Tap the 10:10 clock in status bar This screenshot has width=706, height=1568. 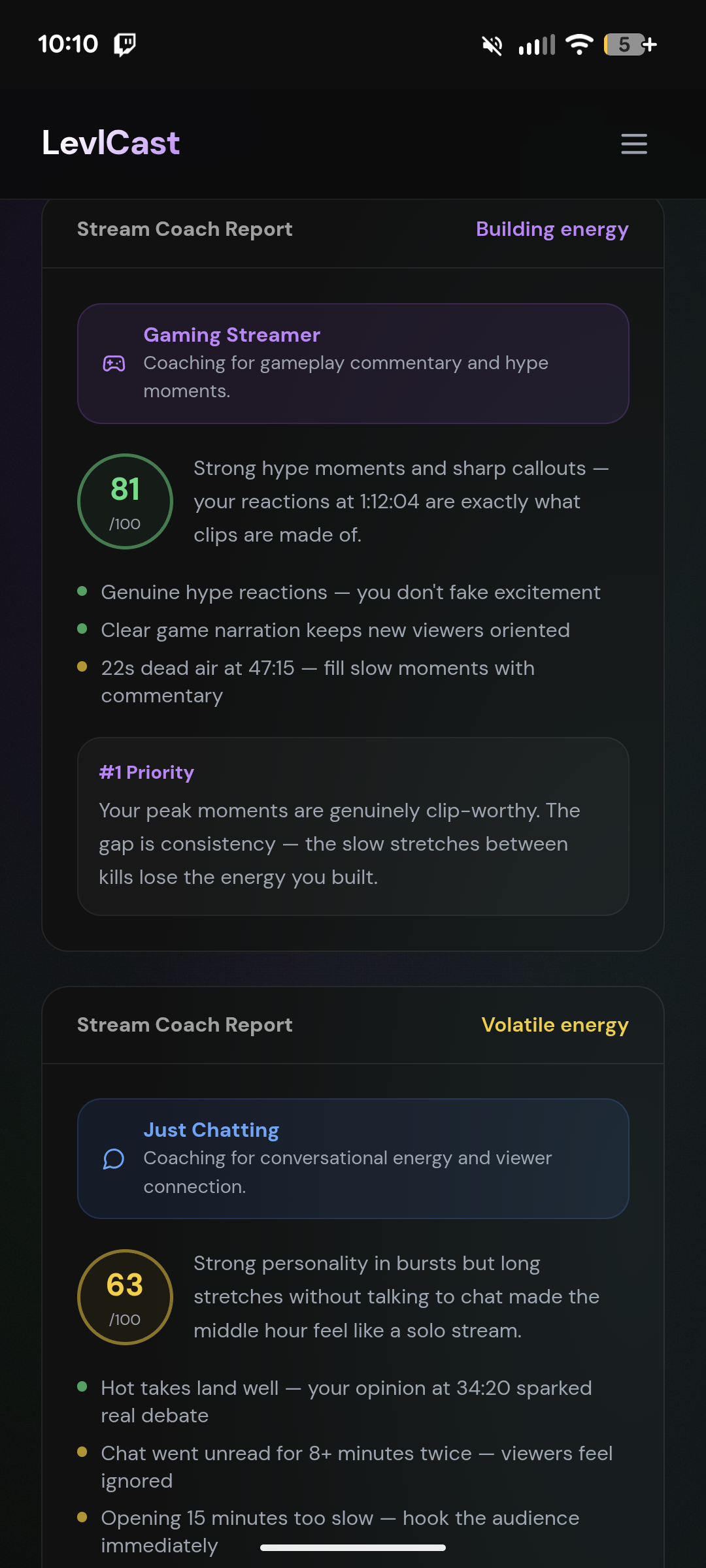(x=68, y=44)
